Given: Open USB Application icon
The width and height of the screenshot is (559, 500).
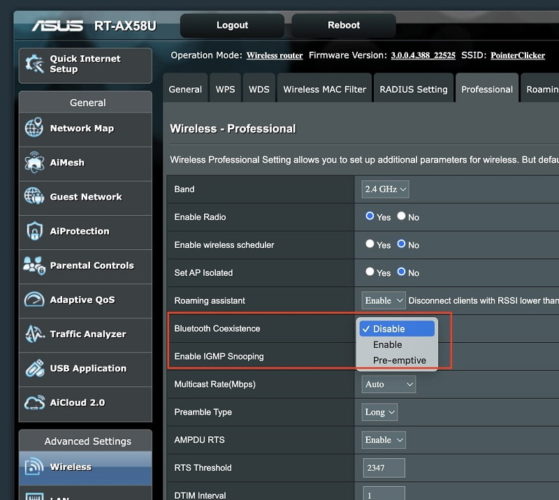Looking at the screenshot, I should (34, 368).
